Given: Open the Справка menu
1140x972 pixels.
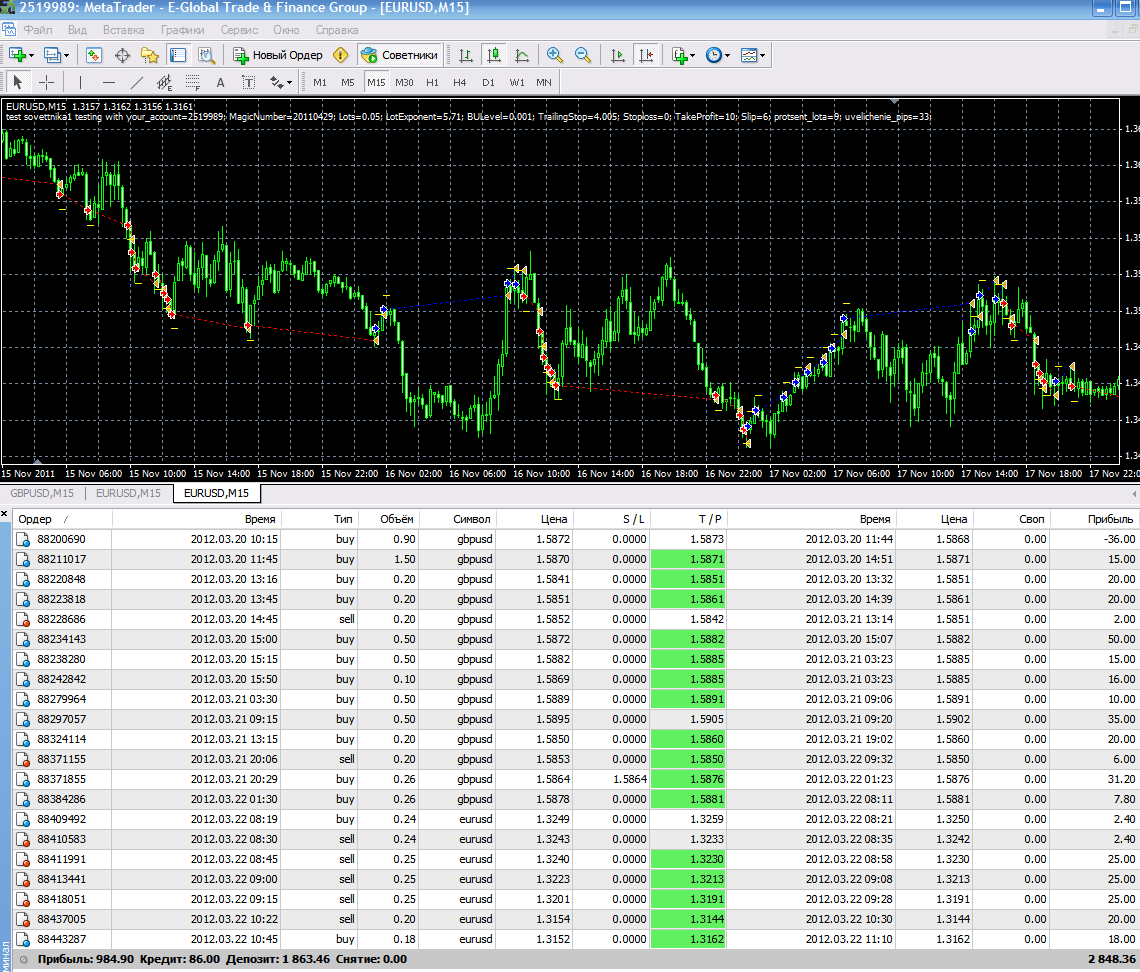Looking at the screenshot, I should click(x=337, y=30).
